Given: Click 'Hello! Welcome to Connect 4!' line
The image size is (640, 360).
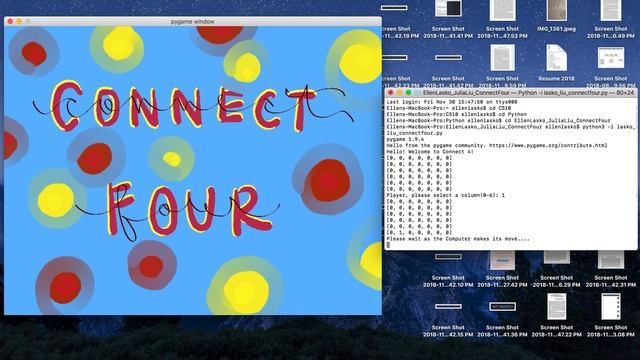Looking at the screenshot, I should coord(430,151).
